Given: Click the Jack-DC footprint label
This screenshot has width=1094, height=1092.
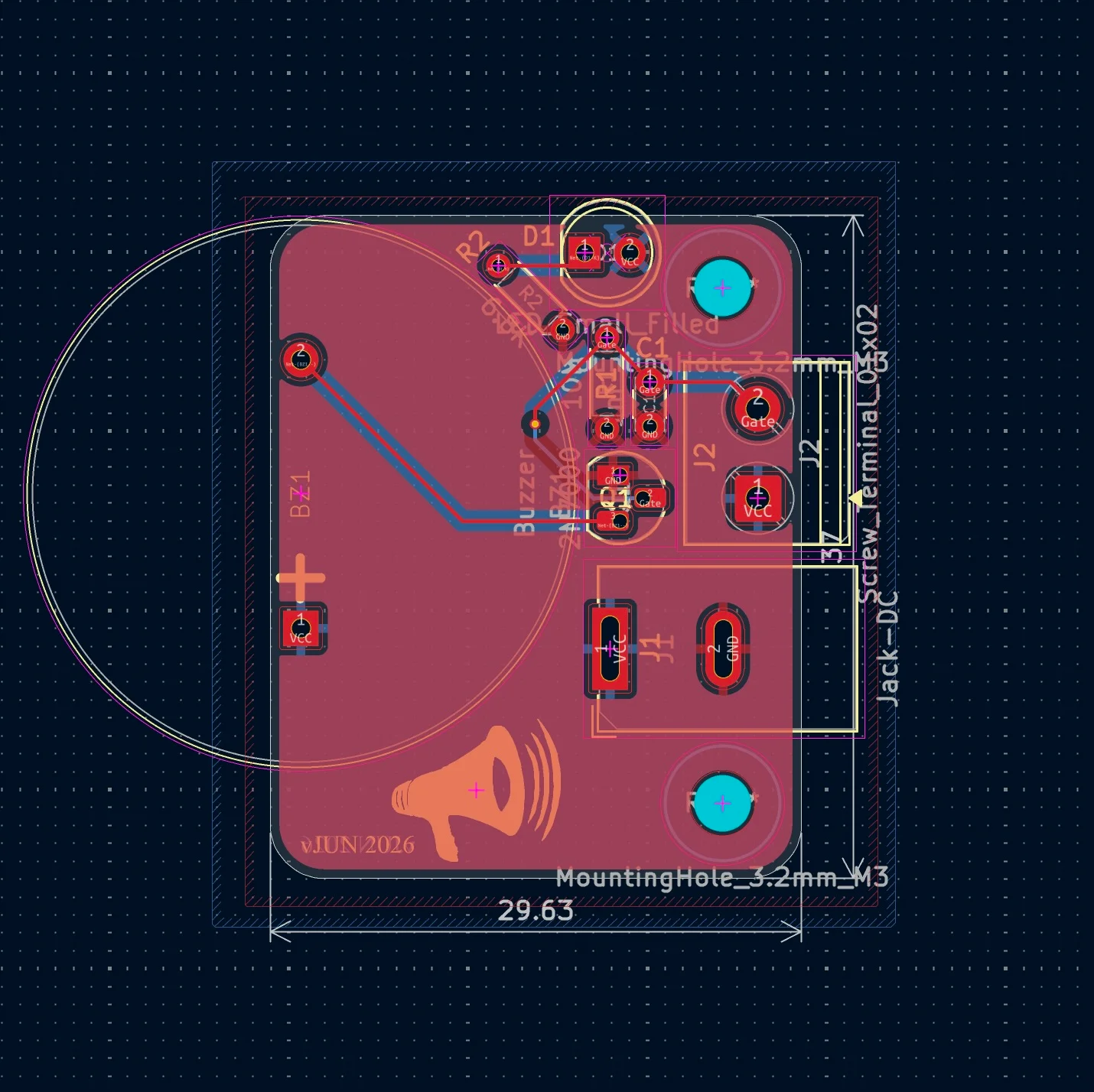Looking at the screenshot, I should tap(887, 649).
